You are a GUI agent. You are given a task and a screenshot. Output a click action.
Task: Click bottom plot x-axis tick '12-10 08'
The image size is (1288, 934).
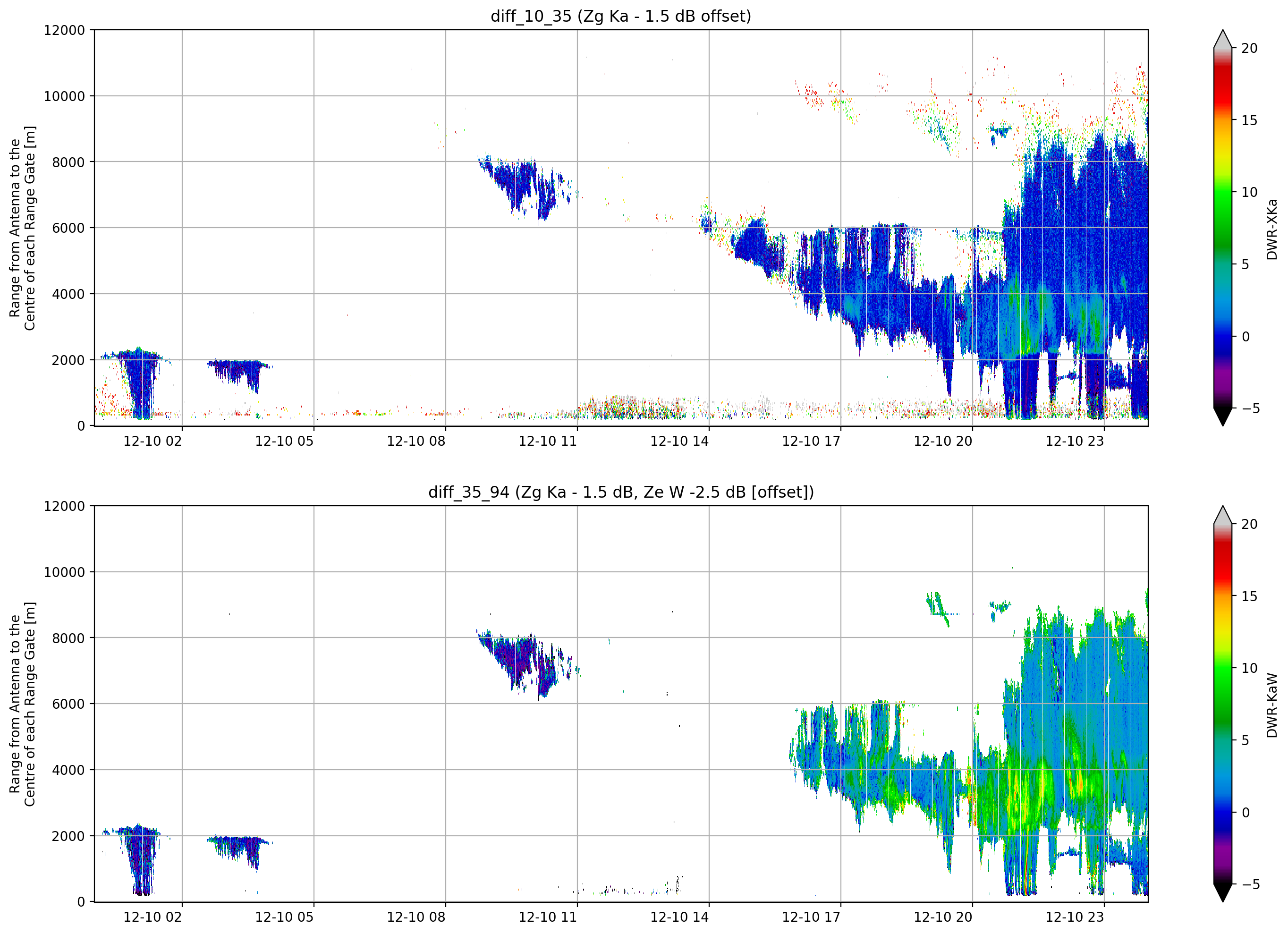416,917
